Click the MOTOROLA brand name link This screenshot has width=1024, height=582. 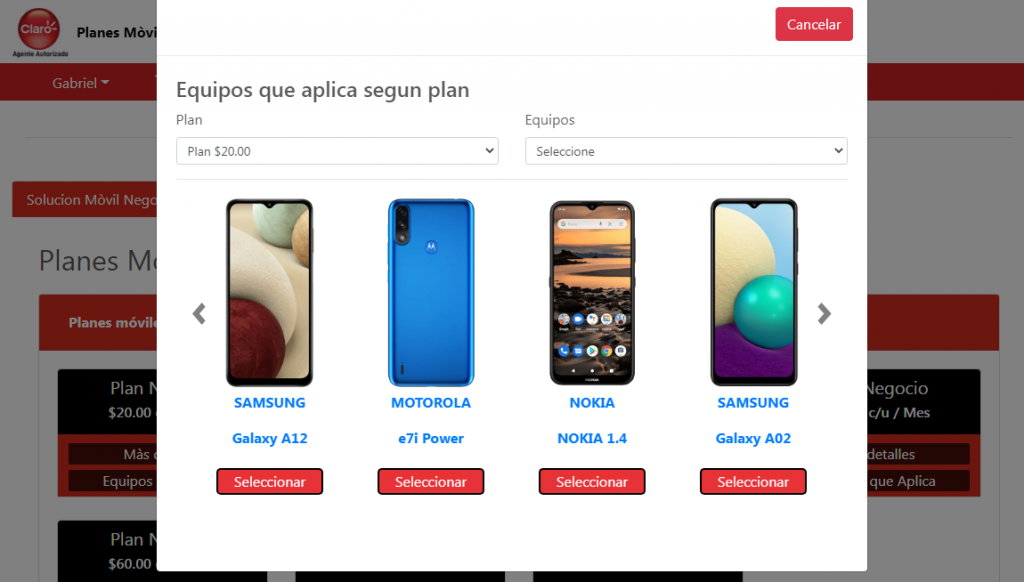(x=431, y=402)
